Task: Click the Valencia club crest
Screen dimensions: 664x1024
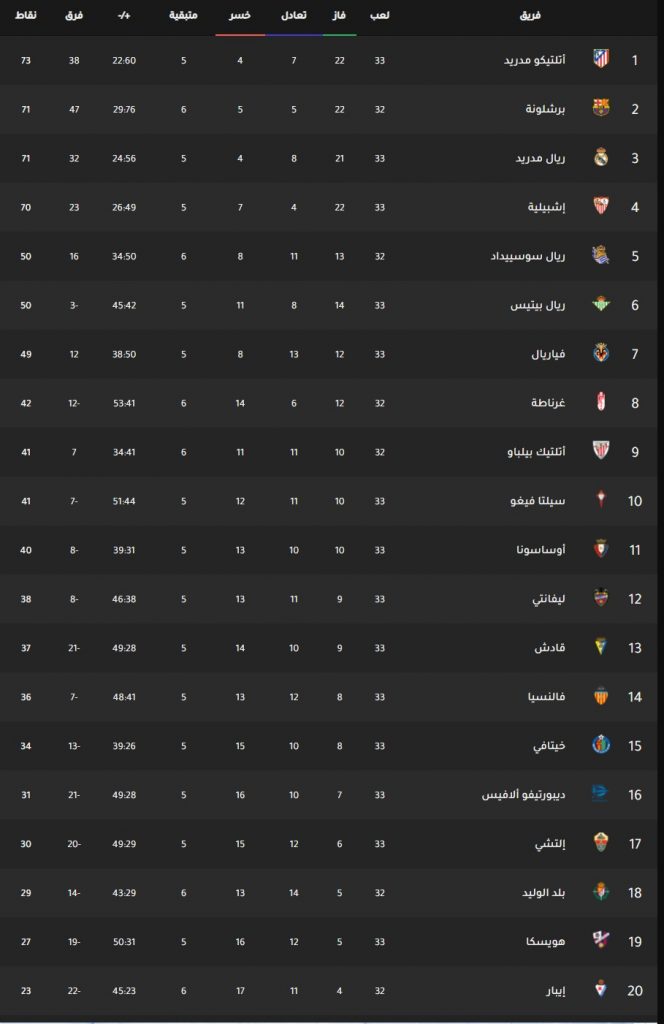Action: [x=601, y=696]
